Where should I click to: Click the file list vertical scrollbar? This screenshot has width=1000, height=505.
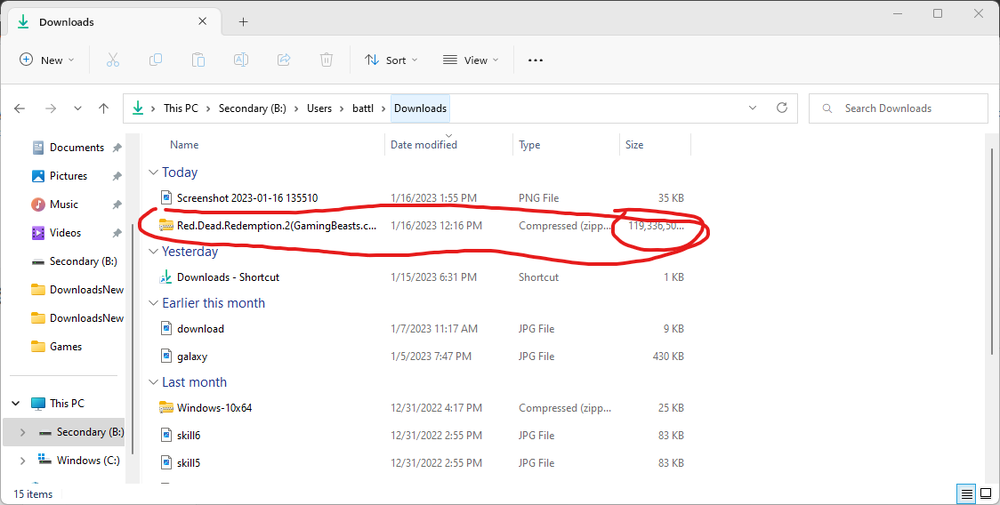pyautogui.click(x=992, y=249)
